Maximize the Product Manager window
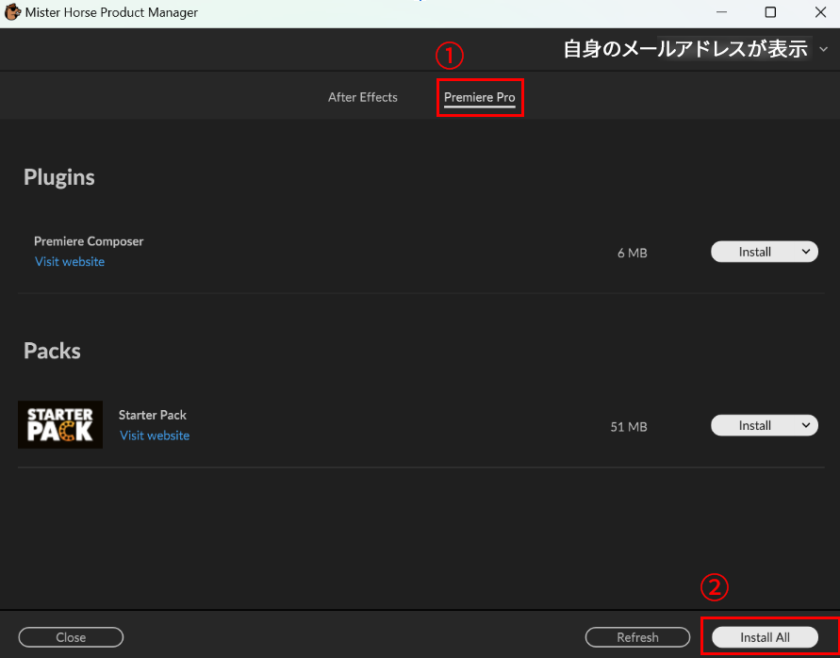The width and height of the screenshot is (840, 658). point(770,13)
